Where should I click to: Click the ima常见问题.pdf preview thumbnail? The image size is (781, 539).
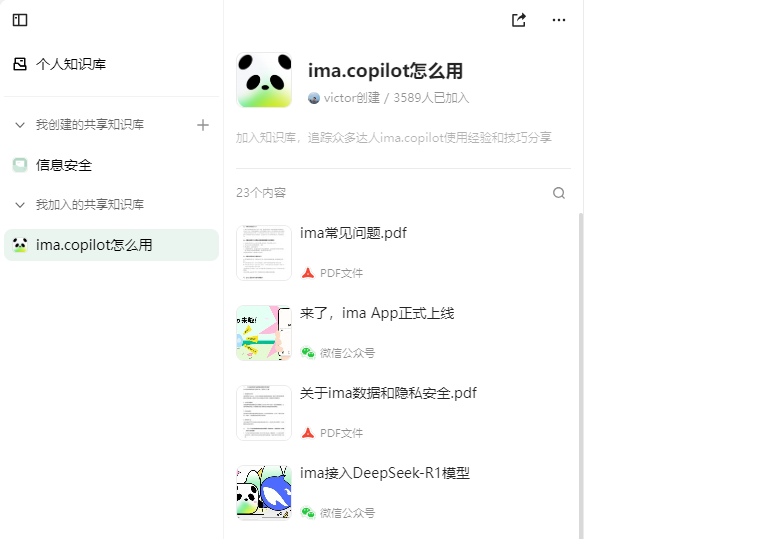[264, 252]
